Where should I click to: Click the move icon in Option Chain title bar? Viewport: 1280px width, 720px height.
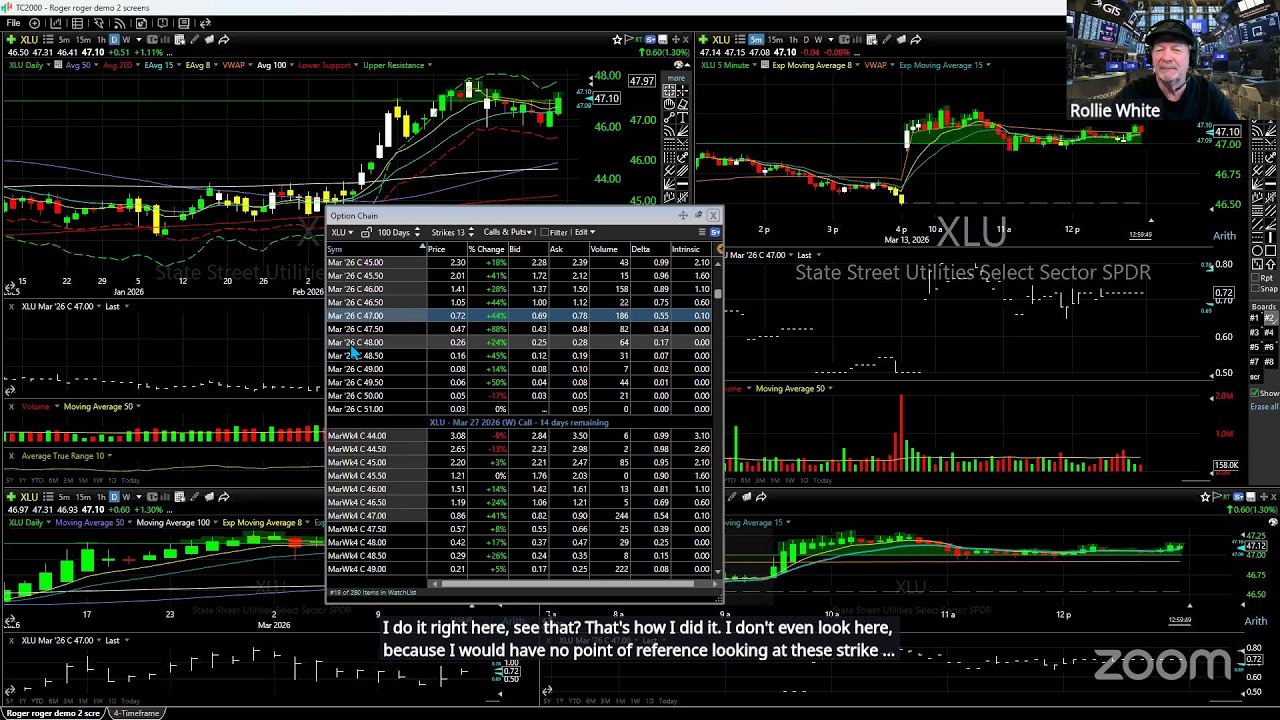tap(683, 215)
